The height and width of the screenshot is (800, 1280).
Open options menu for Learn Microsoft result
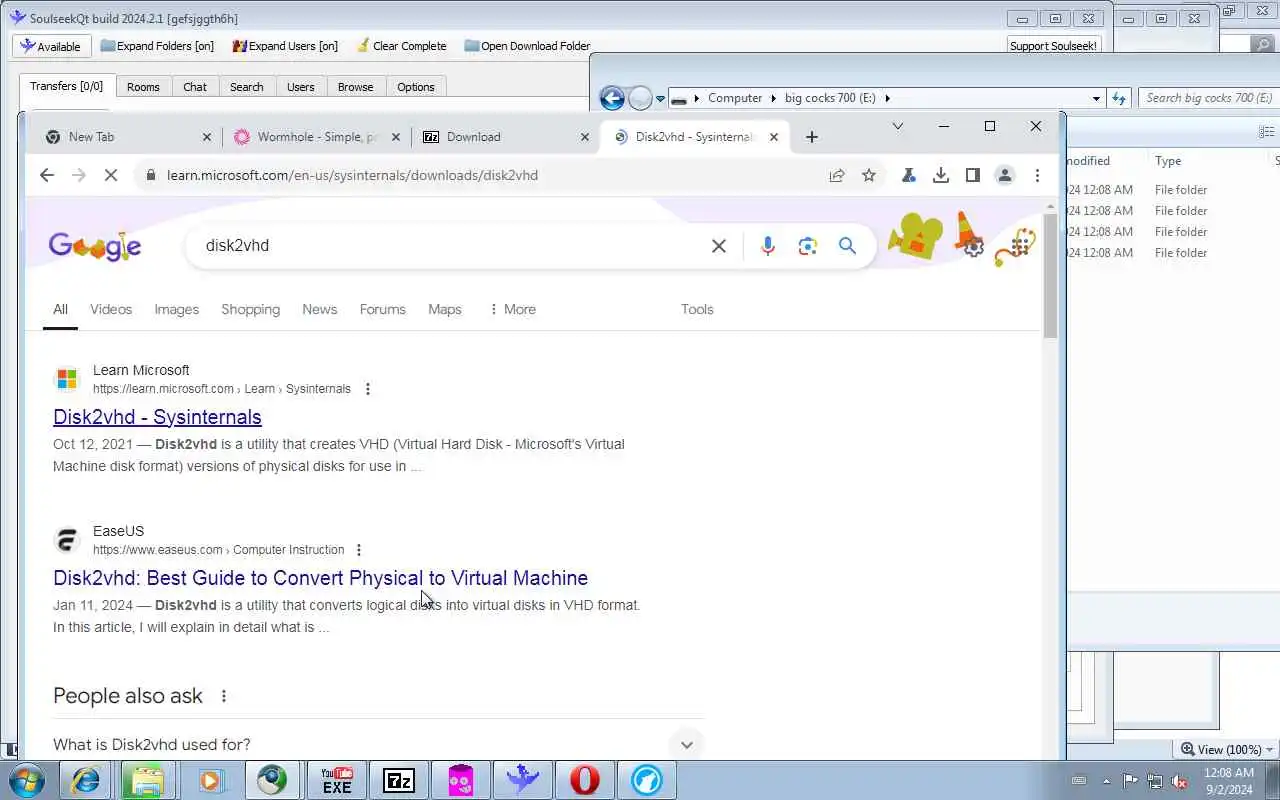click(367, 389)
